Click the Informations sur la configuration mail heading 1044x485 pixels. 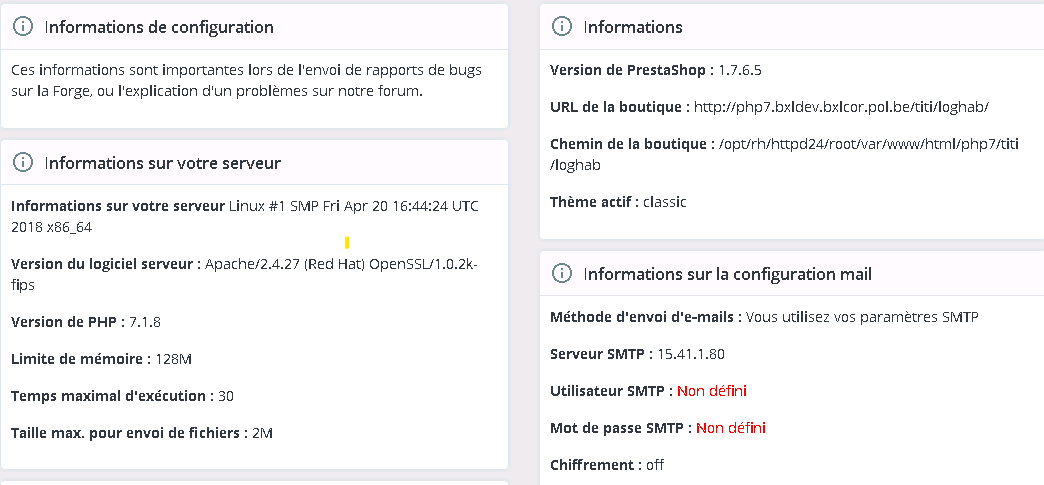pos(728,274)
